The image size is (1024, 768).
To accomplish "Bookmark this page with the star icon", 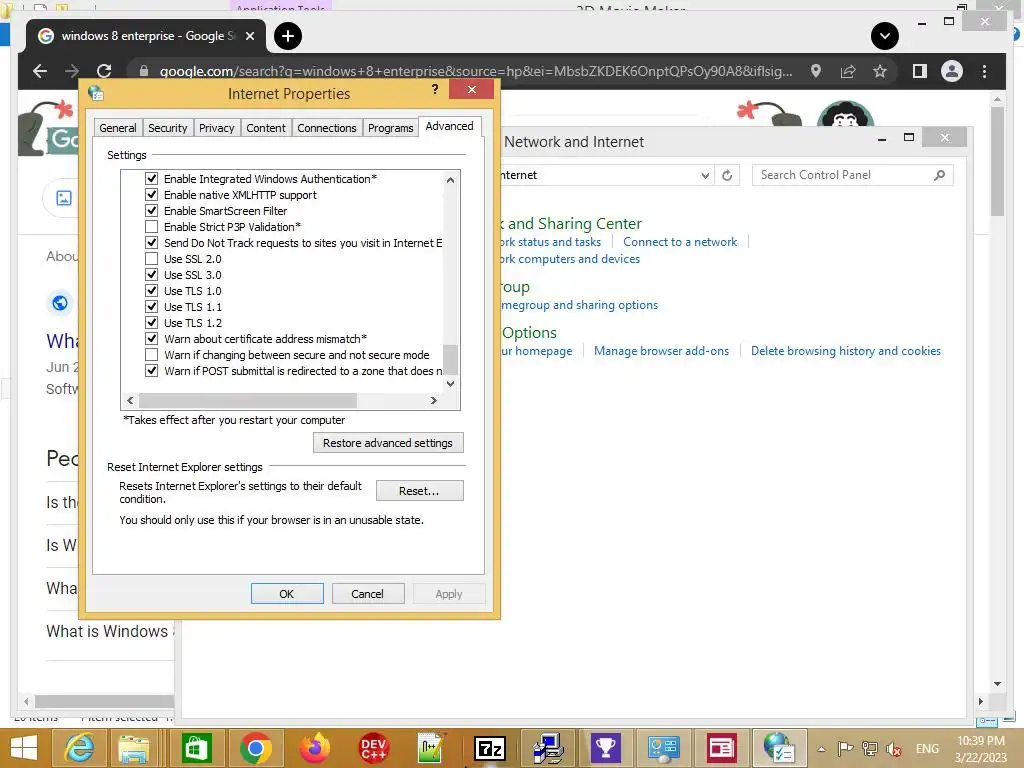I will click(880, 71).
